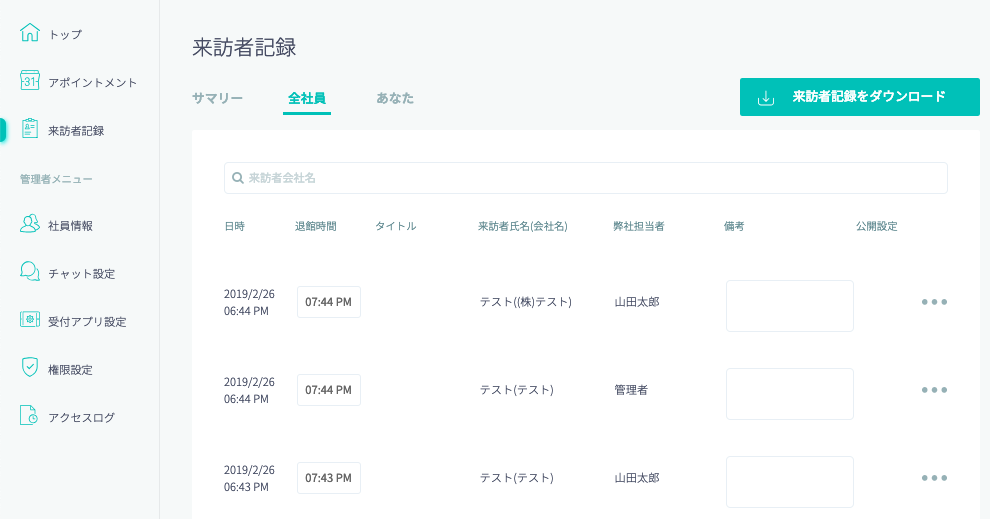Open three-dot menu for 06:43 PM record

pyautogui.click(x=934, y=478)
